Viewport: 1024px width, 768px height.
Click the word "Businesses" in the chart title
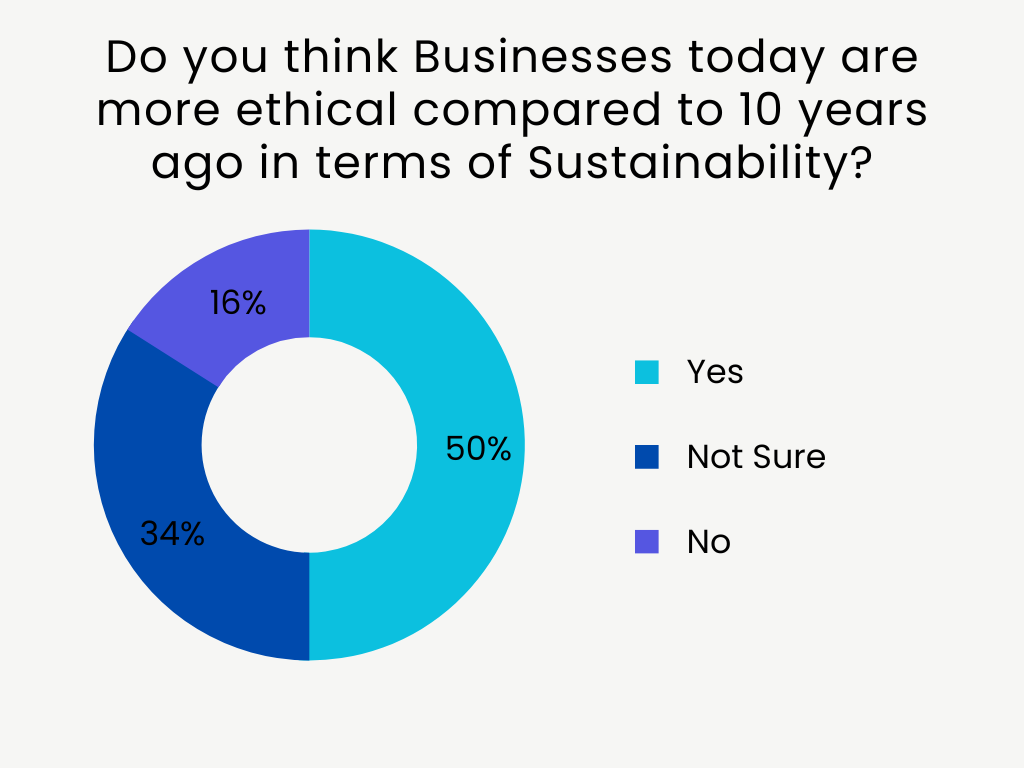pyautogui.click(x=544, y=59)
